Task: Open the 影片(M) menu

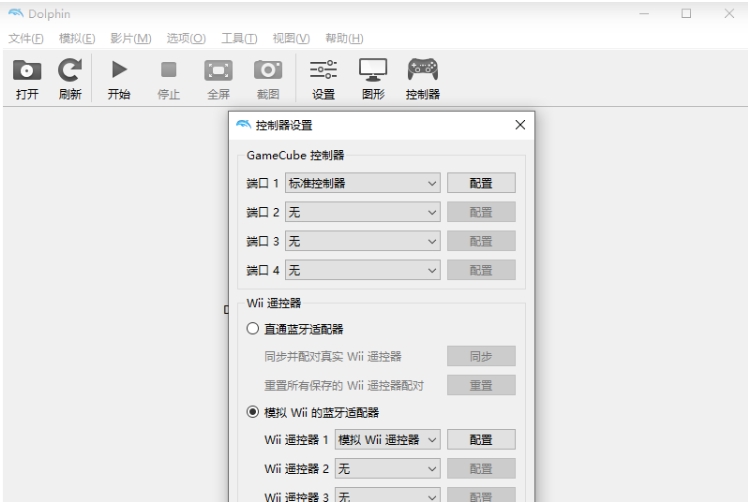Action: pos(131,38)
